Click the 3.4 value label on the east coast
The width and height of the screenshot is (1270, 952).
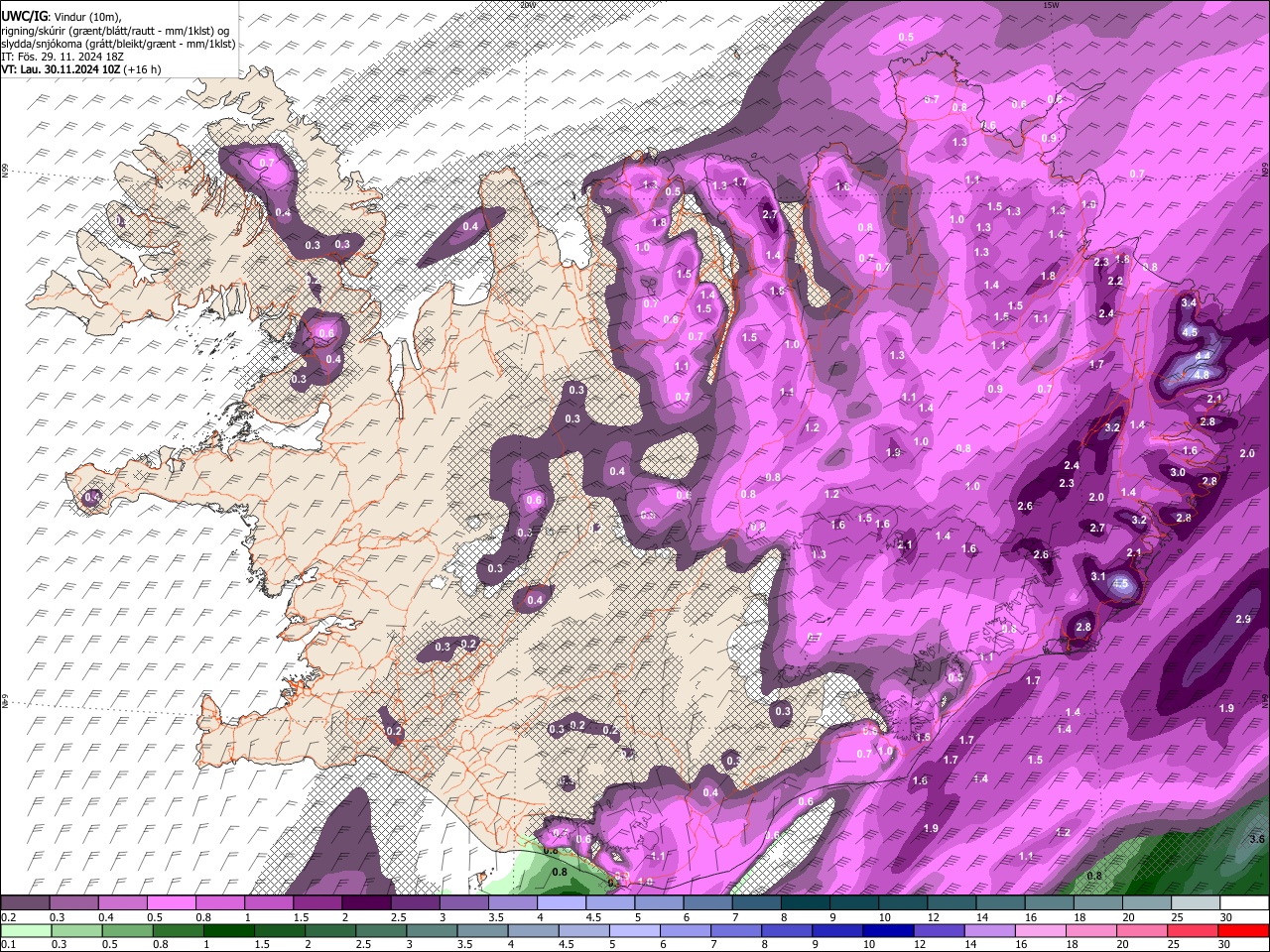1189,302
